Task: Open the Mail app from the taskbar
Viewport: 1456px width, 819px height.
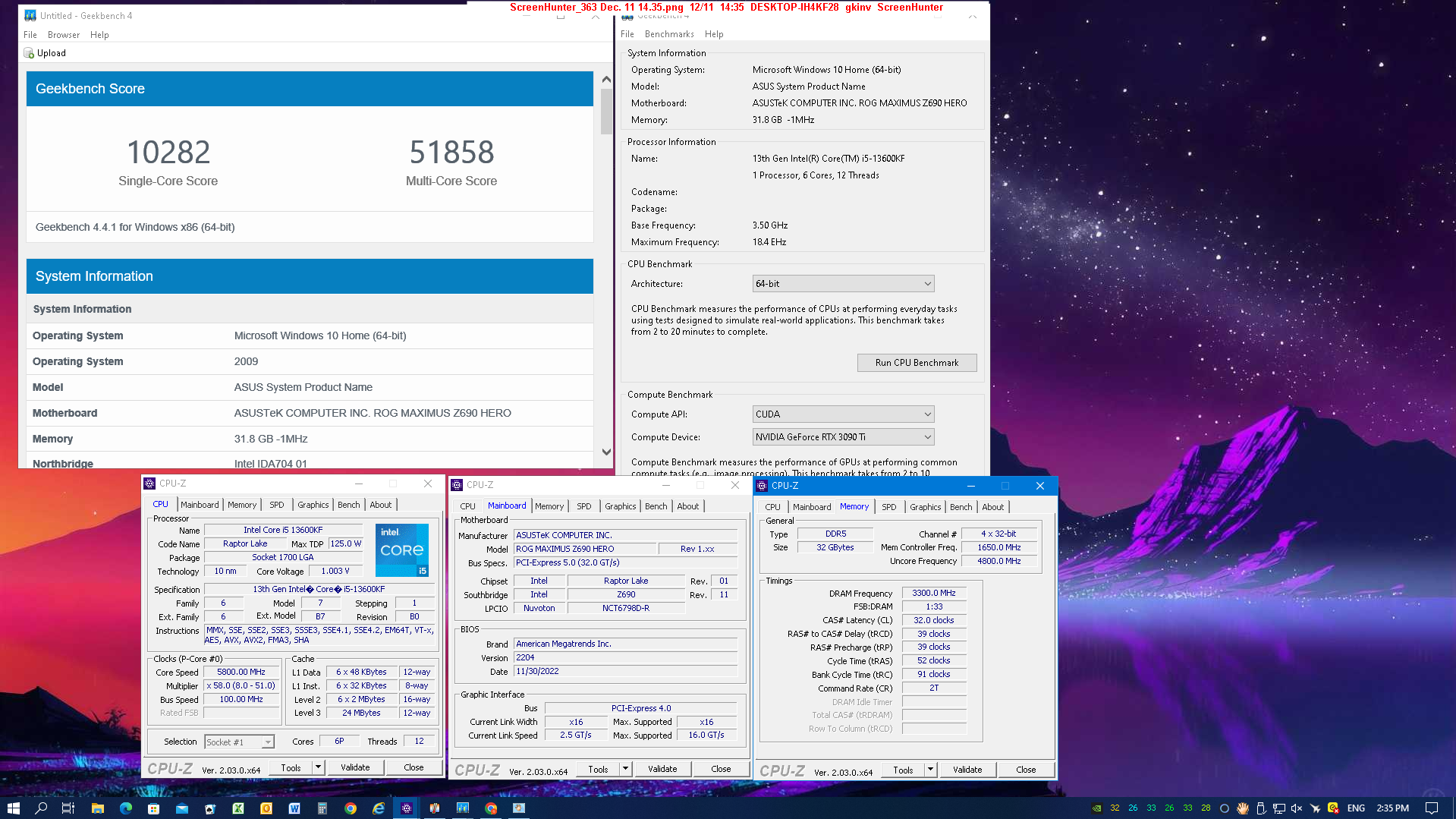Action: pos(182,808)
